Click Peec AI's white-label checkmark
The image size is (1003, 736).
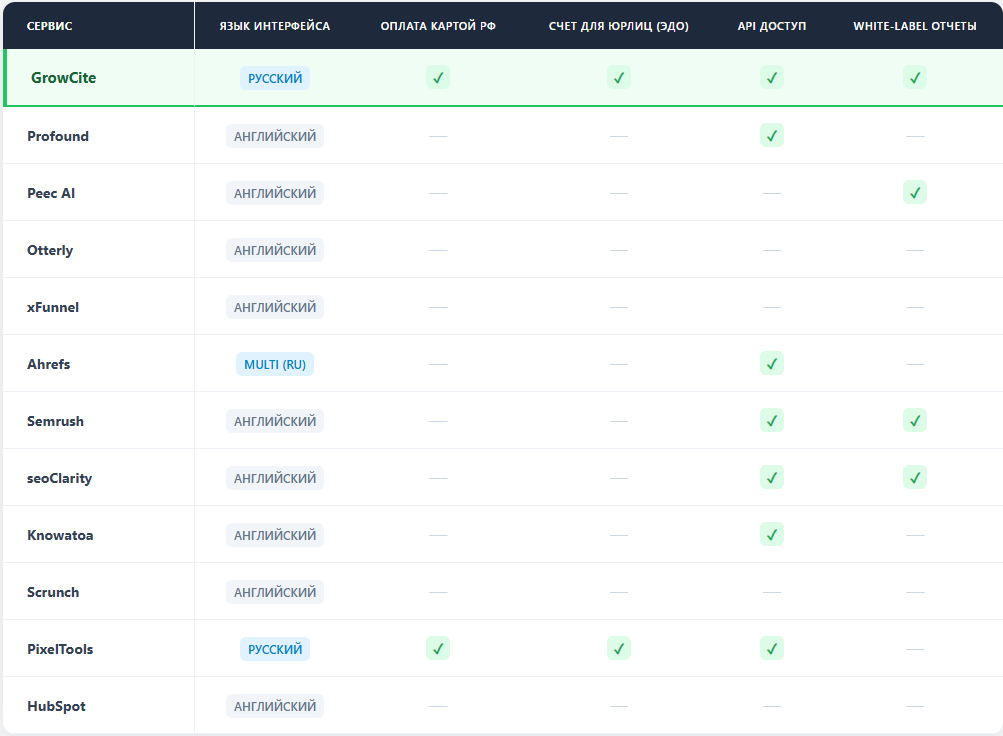tap(915, 192)
